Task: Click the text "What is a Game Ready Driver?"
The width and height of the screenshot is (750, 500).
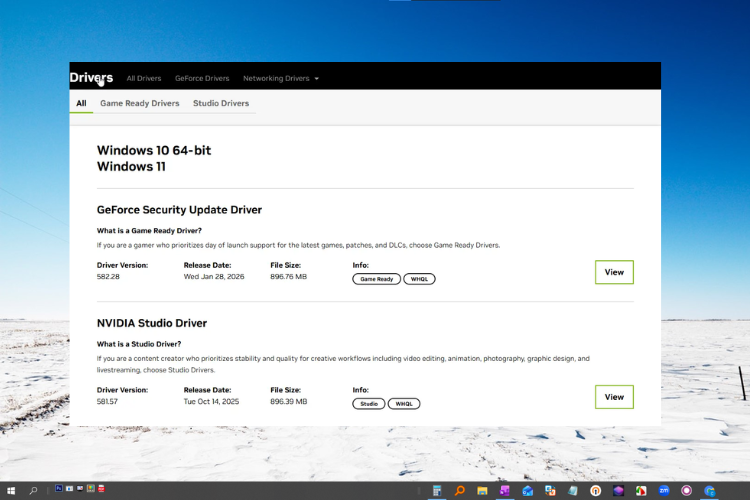Action: point(149,231)
